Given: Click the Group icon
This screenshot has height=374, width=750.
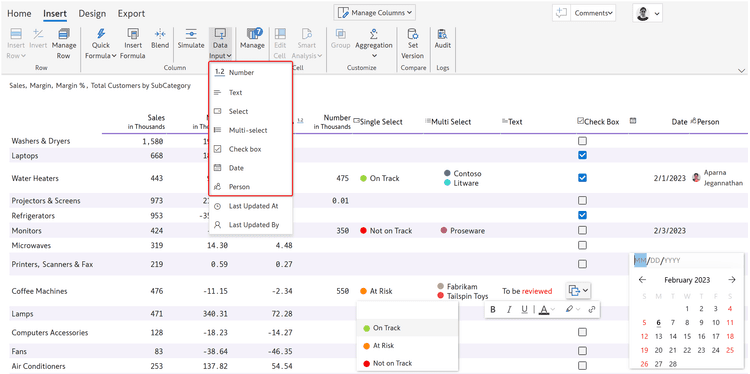Looking at the screenshot, I should tap(341, 34).
